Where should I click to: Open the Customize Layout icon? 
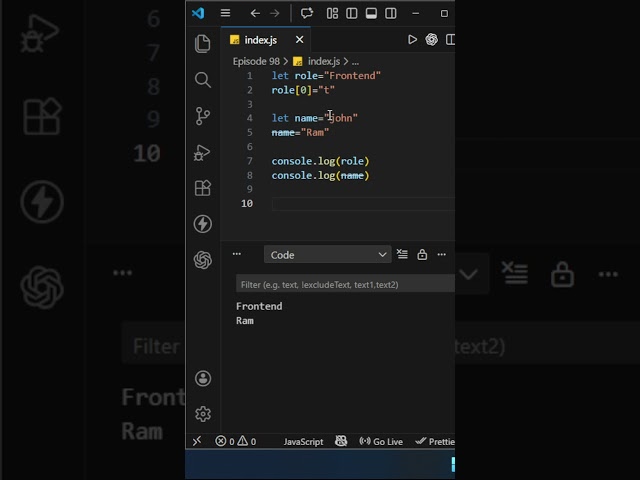(x=332, y=13)
